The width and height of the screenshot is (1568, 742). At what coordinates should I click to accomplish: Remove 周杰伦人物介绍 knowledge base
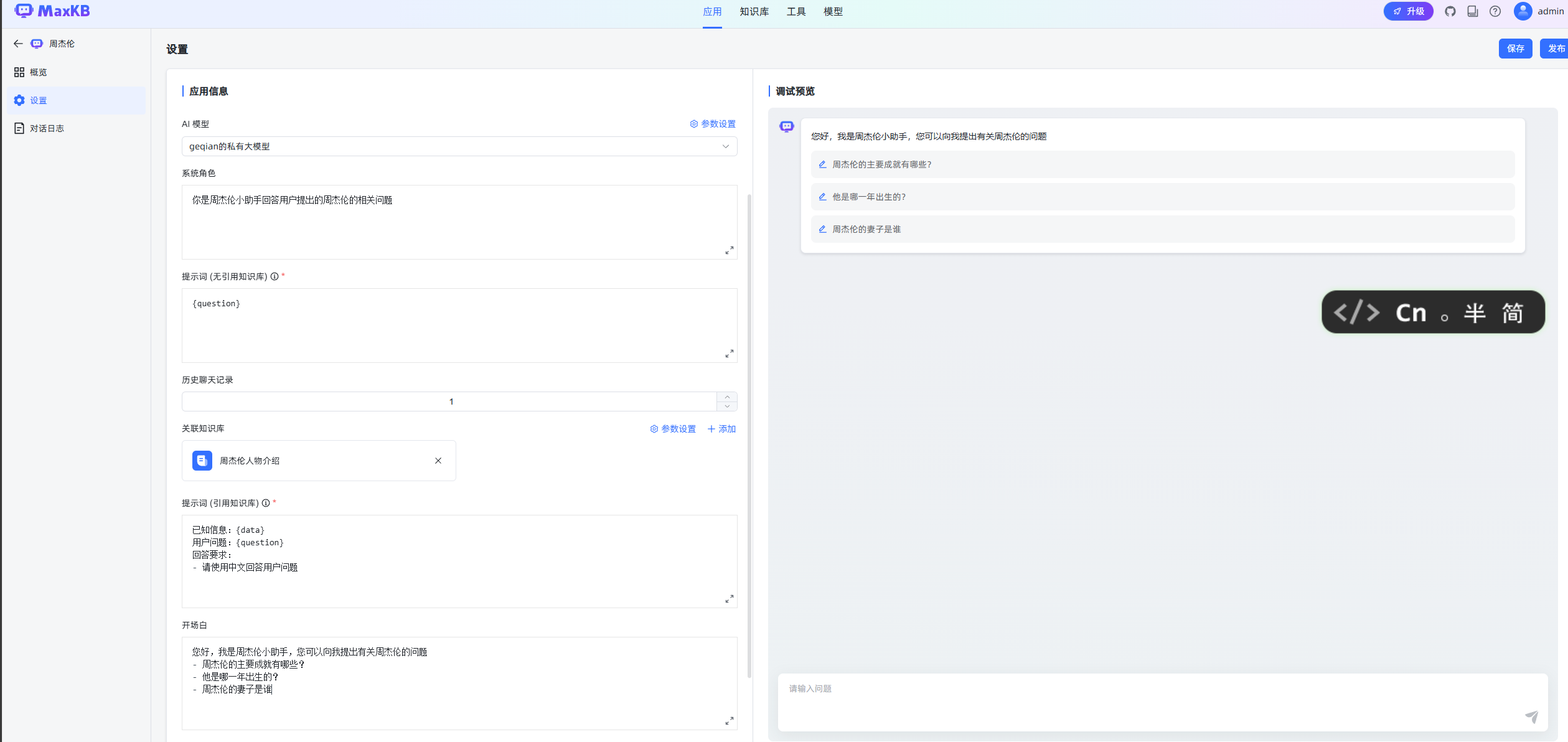coord(438,461)
